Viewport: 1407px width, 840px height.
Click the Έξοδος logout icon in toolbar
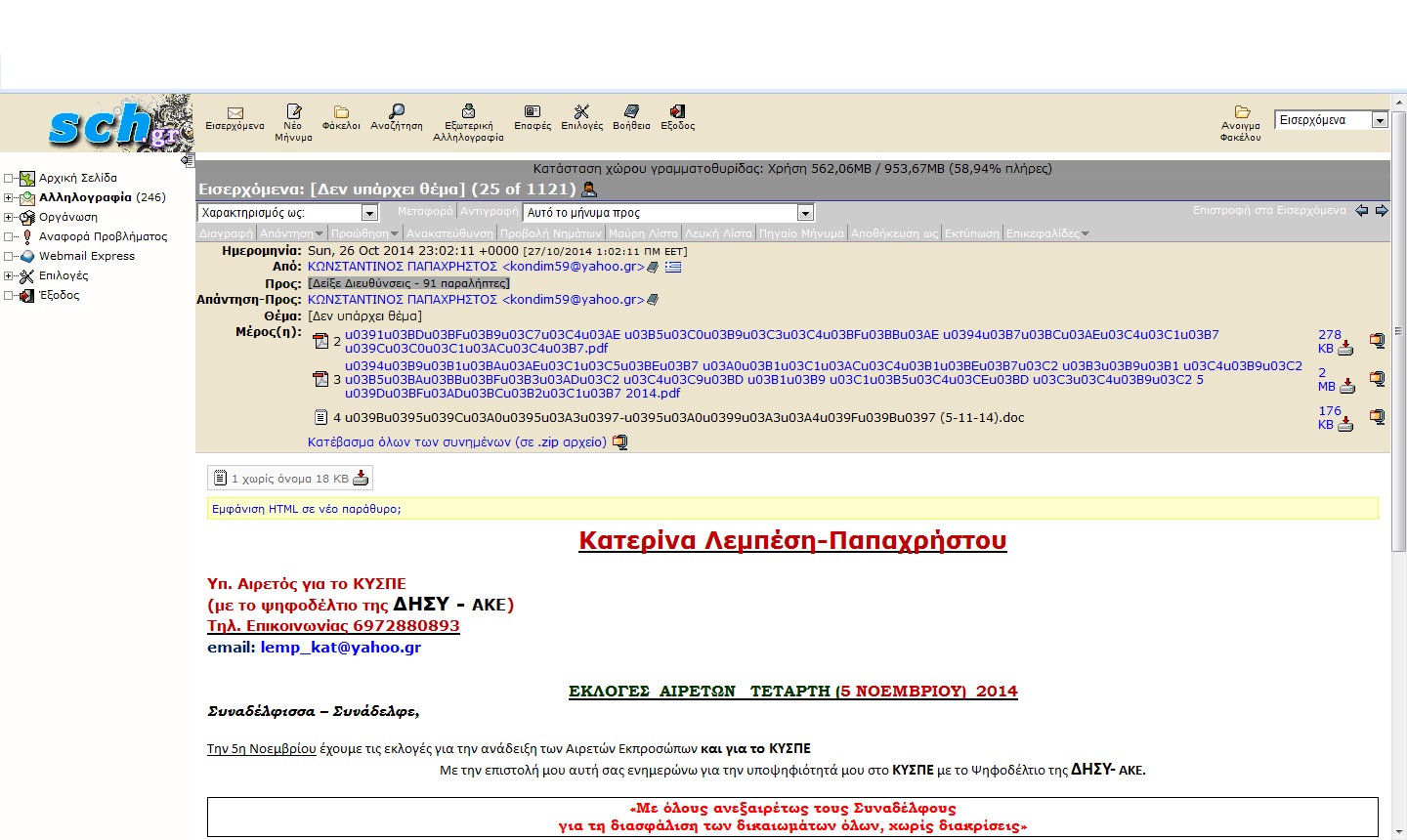tap(677, 112)
